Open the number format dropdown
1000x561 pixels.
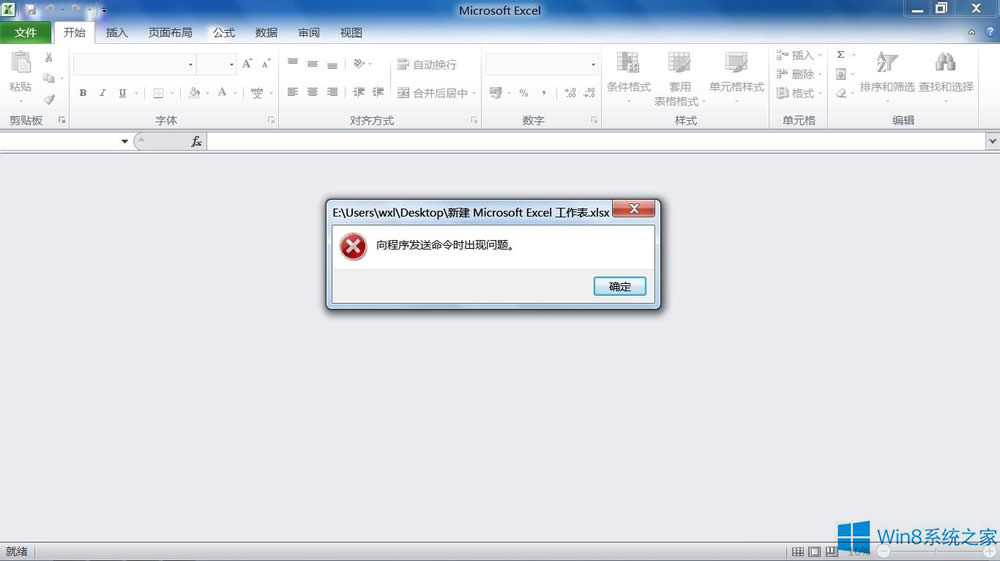pyautogui.click(x=593, y=64)
